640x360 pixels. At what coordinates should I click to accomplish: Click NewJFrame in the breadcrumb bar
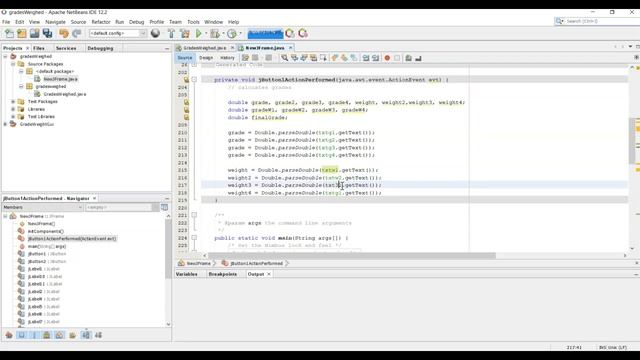pos(199,264)
